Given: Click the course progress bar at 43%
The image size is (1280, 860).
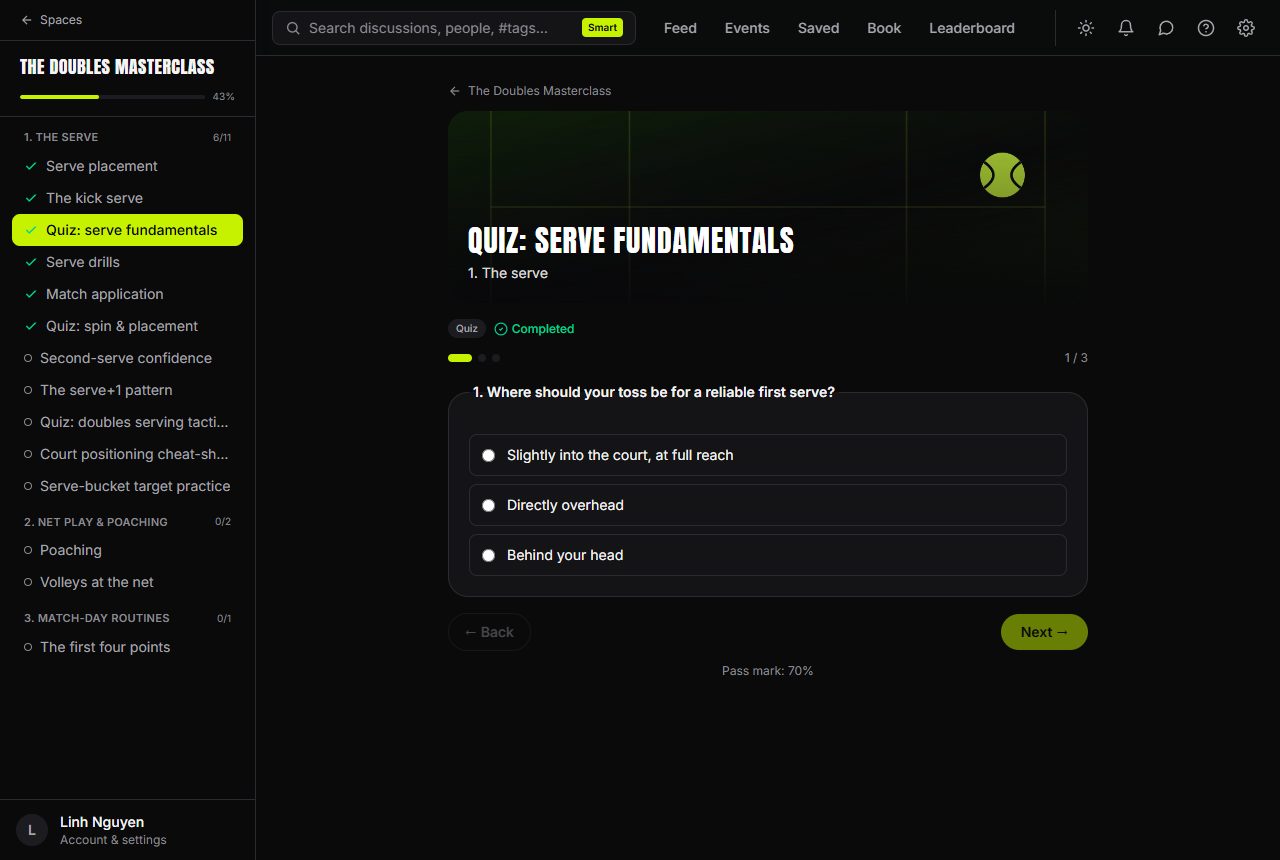Looking at the screenshot, I should coord(112,97).
